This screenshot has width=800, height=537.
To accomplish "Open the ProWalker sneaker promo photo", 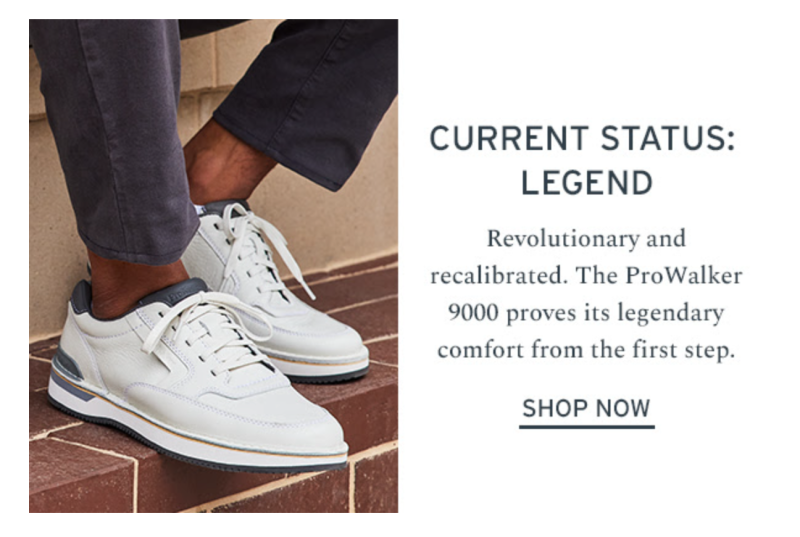I will [213, 266].
